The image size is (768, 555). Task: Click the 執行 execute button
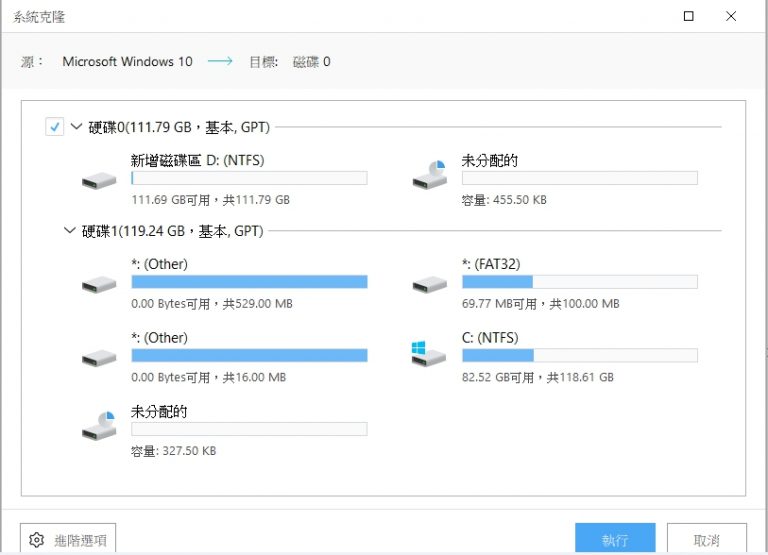(x=615, y=539)
